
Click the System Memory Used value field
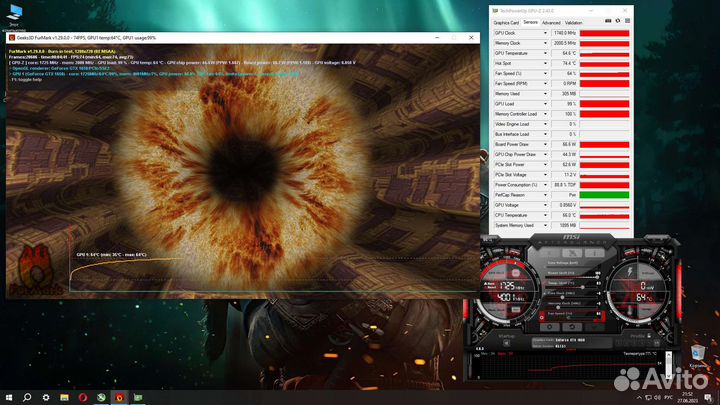[564, 225]
